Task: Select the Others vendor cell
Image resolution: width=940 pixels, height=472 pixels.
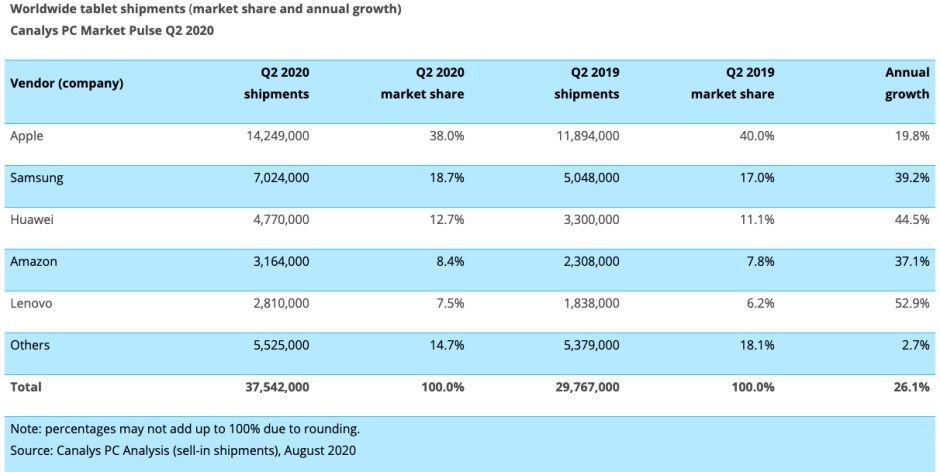Action: pyautogui.click(x=30, y=345)
